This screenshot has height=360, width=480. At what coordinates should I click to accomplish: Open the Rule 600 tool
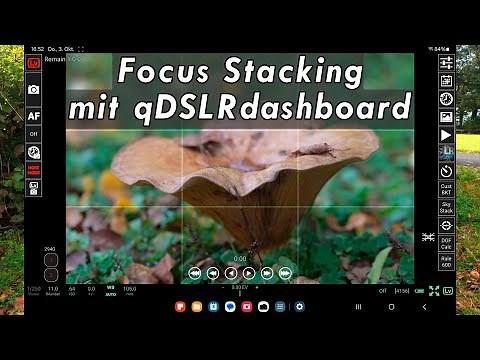[446, 262]
